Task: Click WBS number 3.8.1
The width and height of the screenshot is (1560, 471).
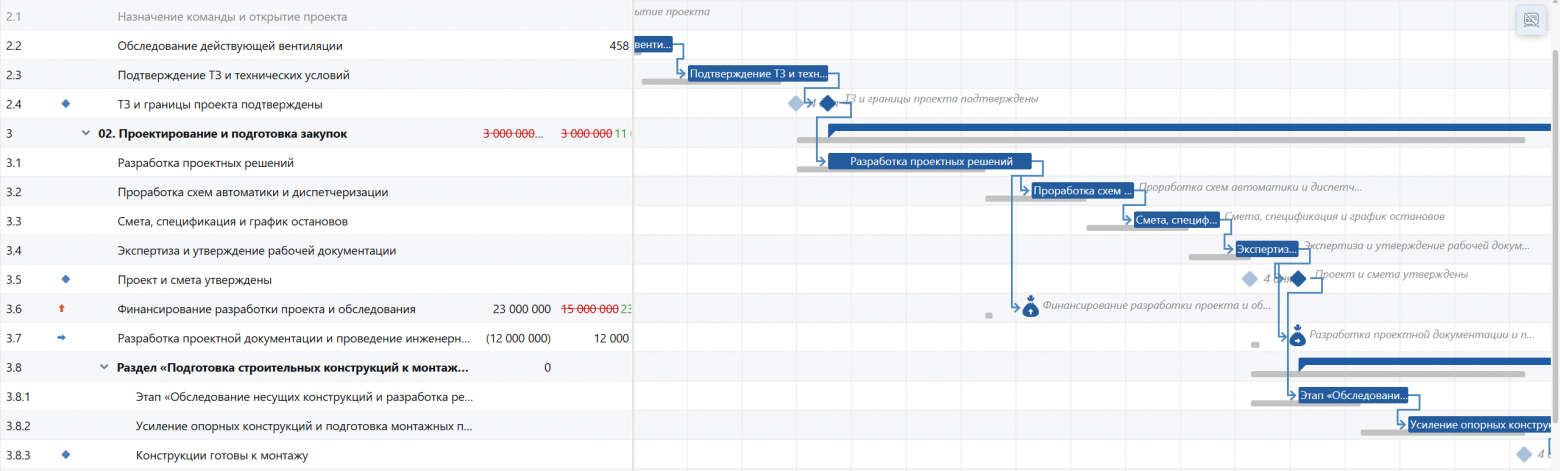Action: (18, 396)
